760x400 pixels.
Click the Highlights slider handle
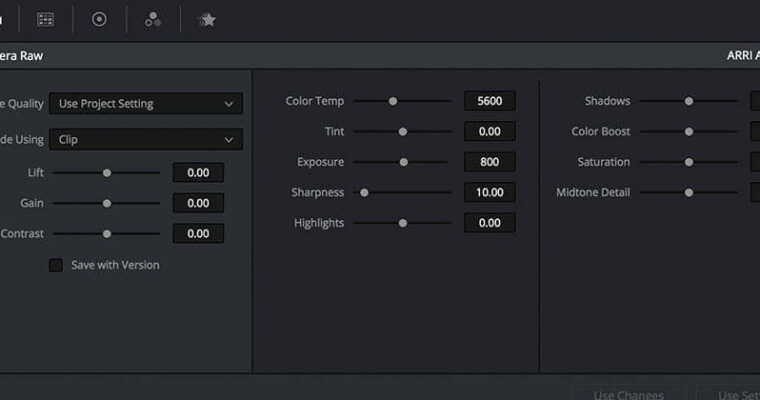tap(403, 223)
